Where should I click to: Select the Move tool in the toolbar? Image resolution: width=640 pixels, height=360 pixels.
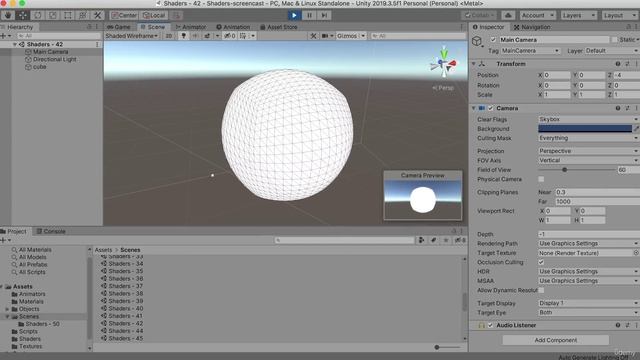23,16
